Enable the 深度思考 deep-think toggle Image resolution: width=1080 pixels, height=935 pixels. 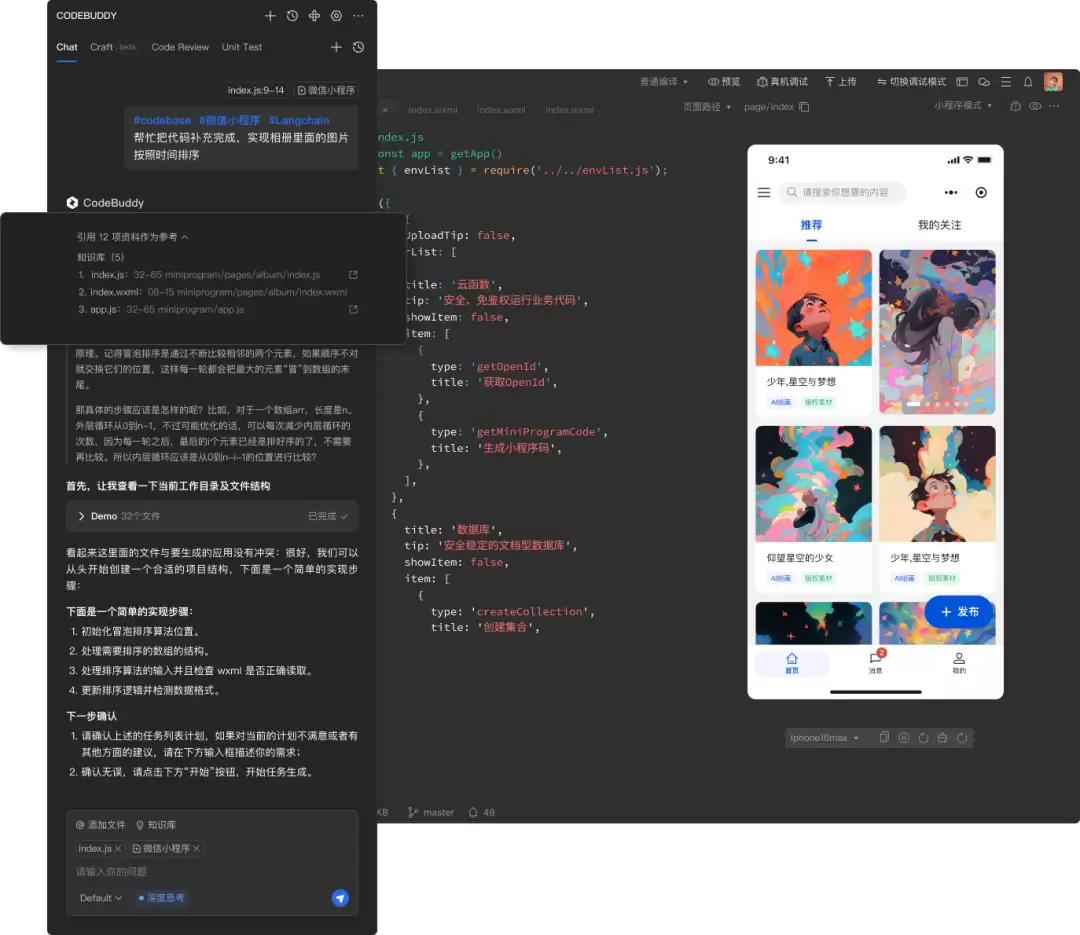coord(161,898)
